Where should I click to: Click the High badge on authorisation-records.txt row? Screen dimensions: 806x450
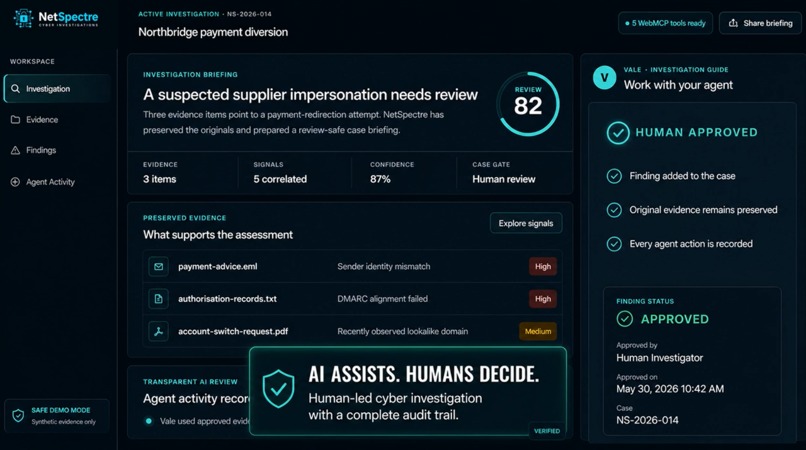(x=543, y=299)
